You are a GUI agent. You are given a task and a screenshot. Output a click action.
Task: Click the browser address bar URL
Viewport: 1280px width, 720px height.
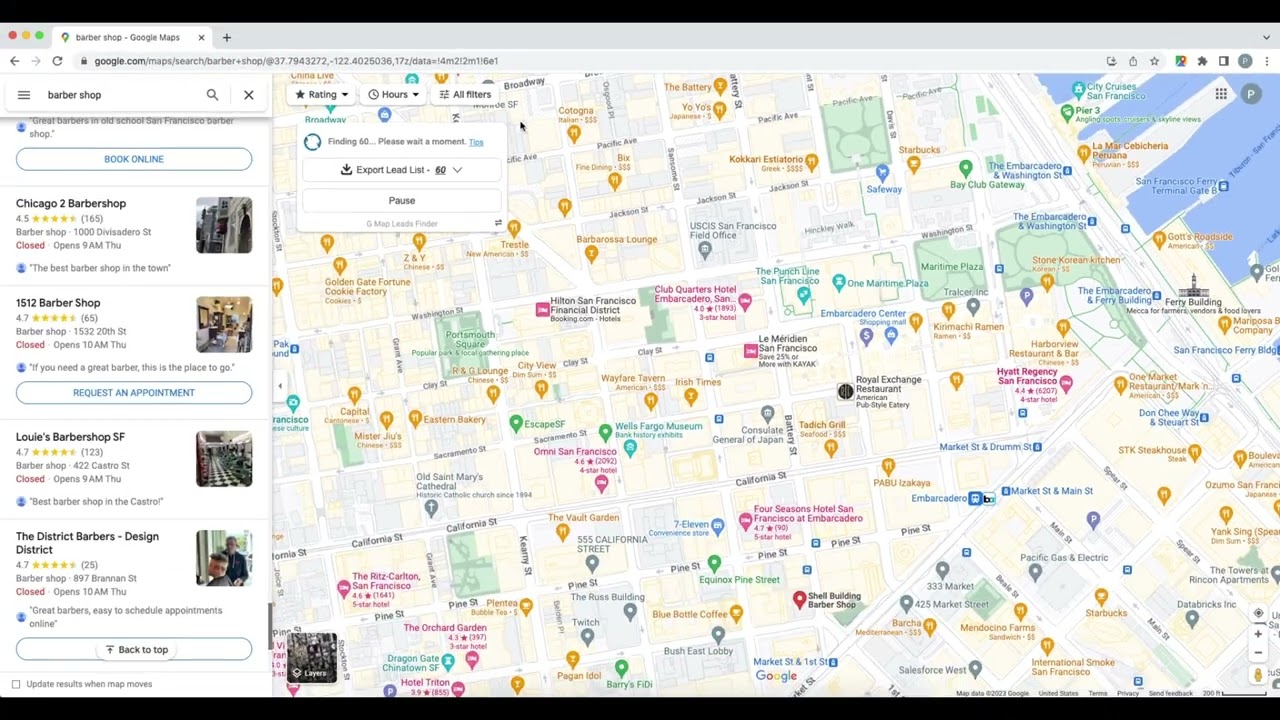point(296,61)
